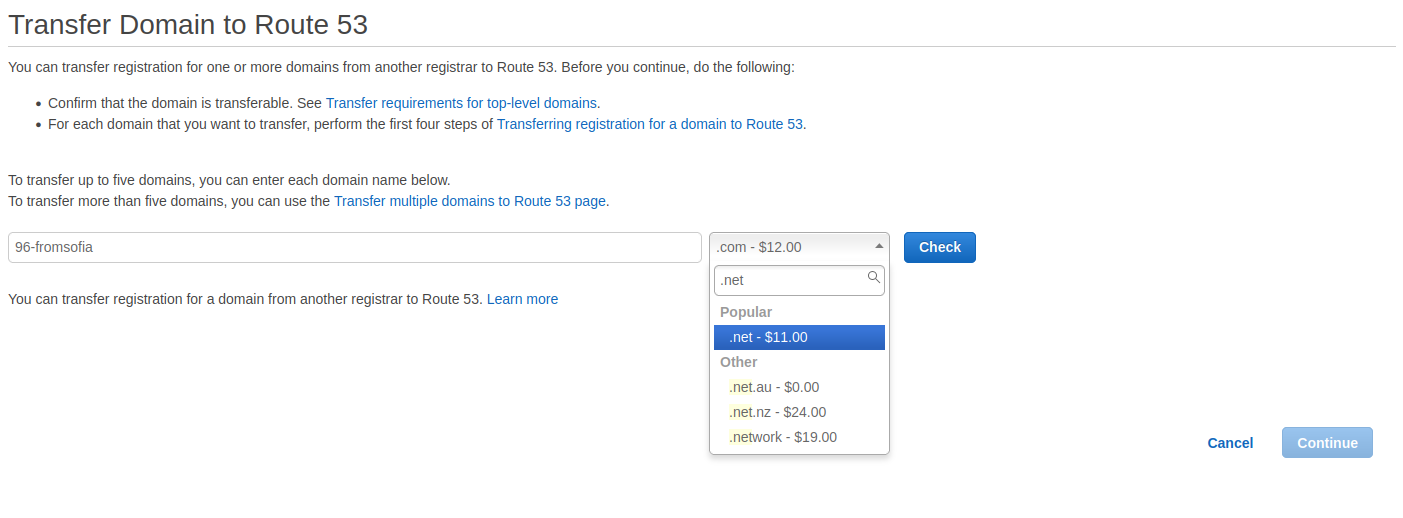Click the TLD selector's dropdown arrow
The height and width of the screenshot is (518, 1403).
879,246
